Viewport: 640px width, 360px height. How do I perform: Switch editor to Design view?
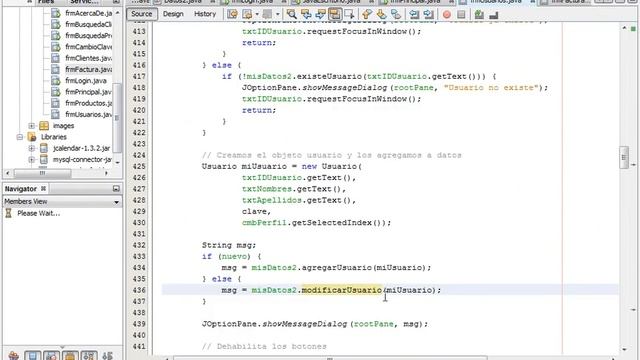(173, 14)
